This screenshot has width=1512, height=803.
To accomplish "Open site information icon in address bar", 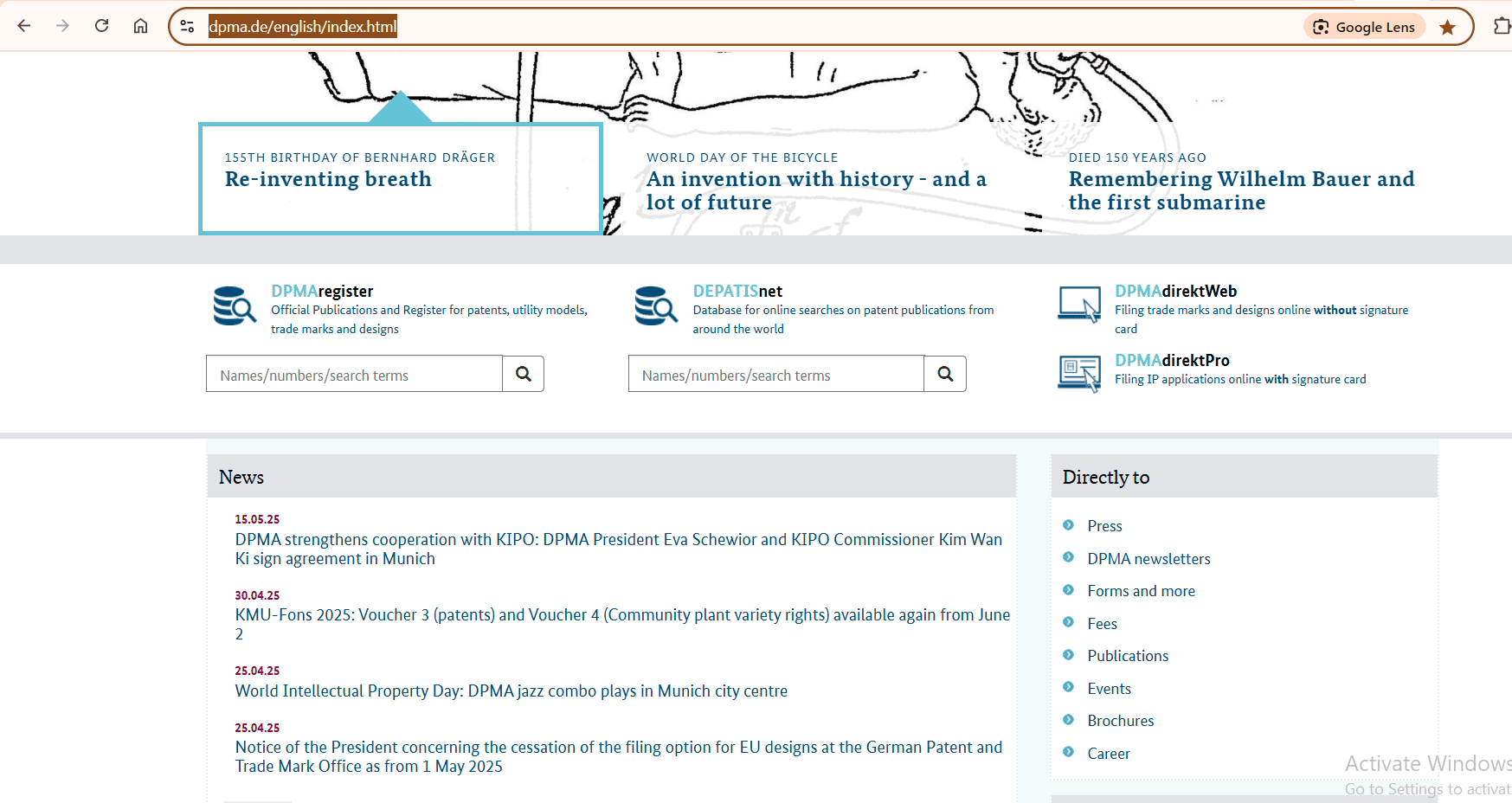I will (187, 27).
